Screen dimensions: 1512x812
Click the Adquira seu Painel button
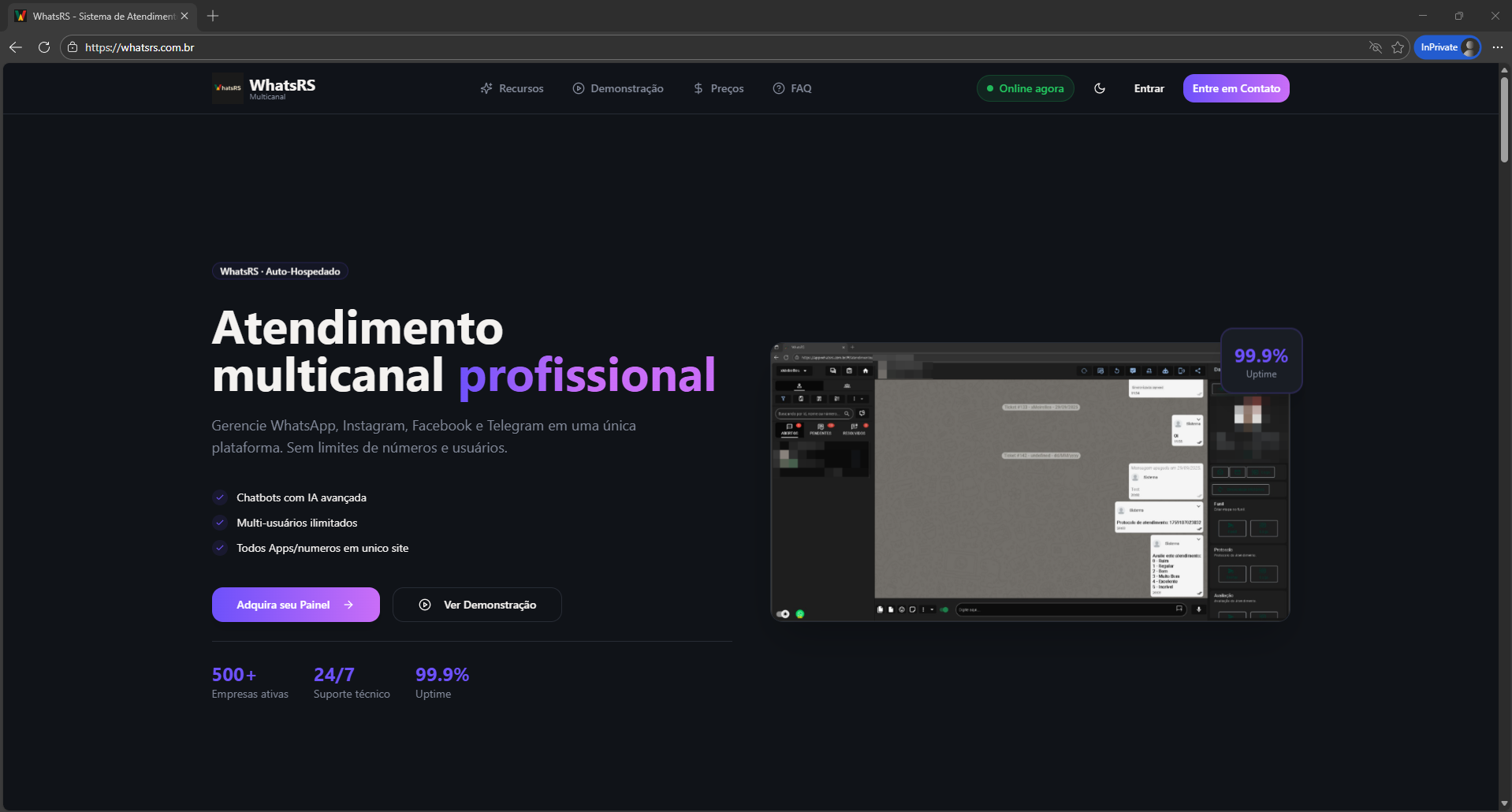pyautogui.click(x=296, y=605)
